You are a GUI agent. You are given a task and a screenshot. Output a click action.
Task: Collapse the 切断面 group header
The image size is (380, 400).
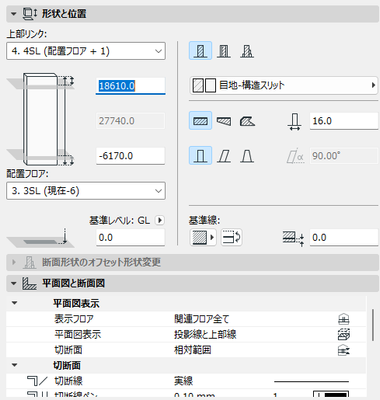point(14,365)
